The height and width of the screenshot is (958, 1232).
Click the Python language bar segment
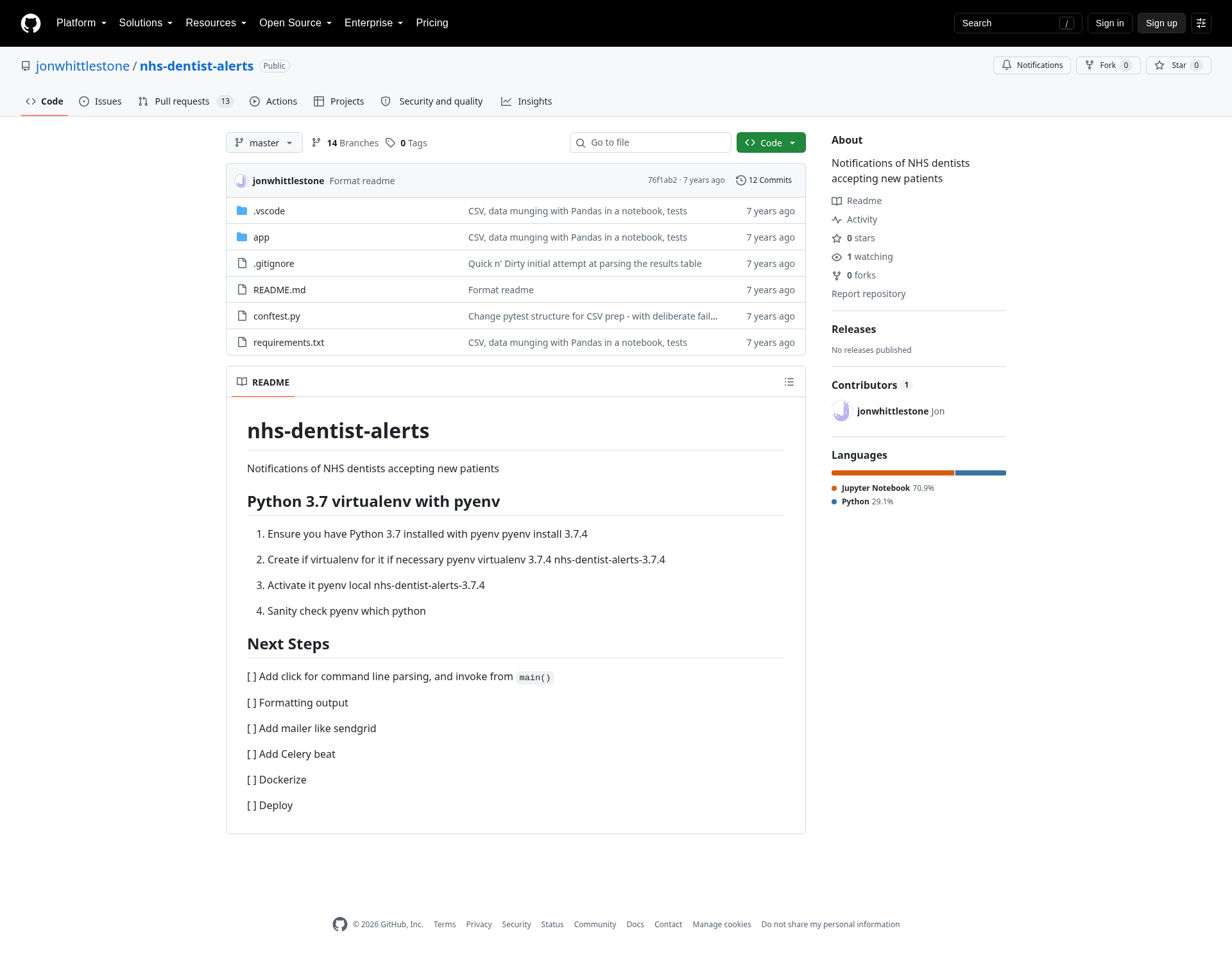point(980,473)
